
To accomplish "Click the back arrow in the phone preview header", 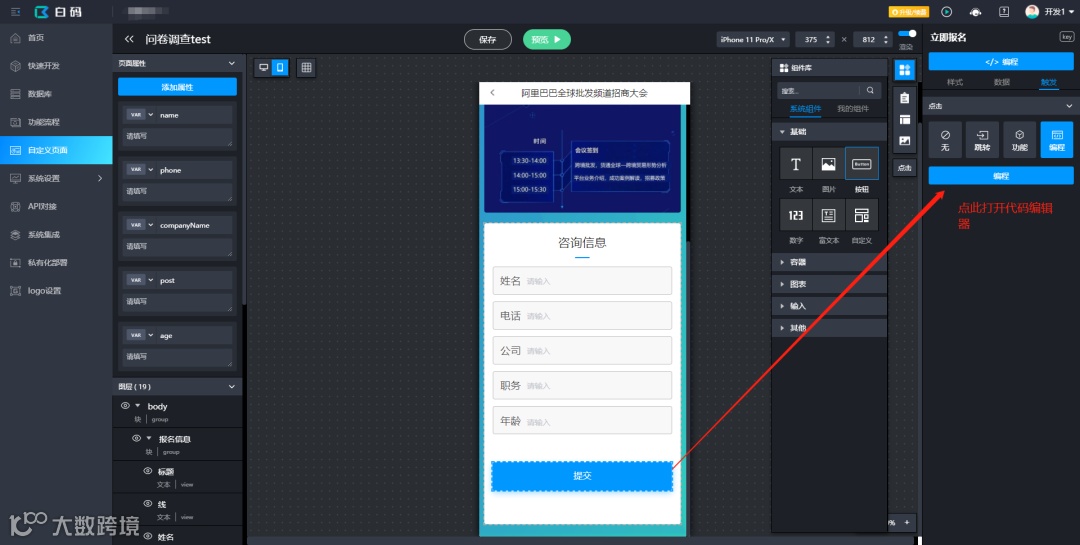I will [x=492, y=93].
